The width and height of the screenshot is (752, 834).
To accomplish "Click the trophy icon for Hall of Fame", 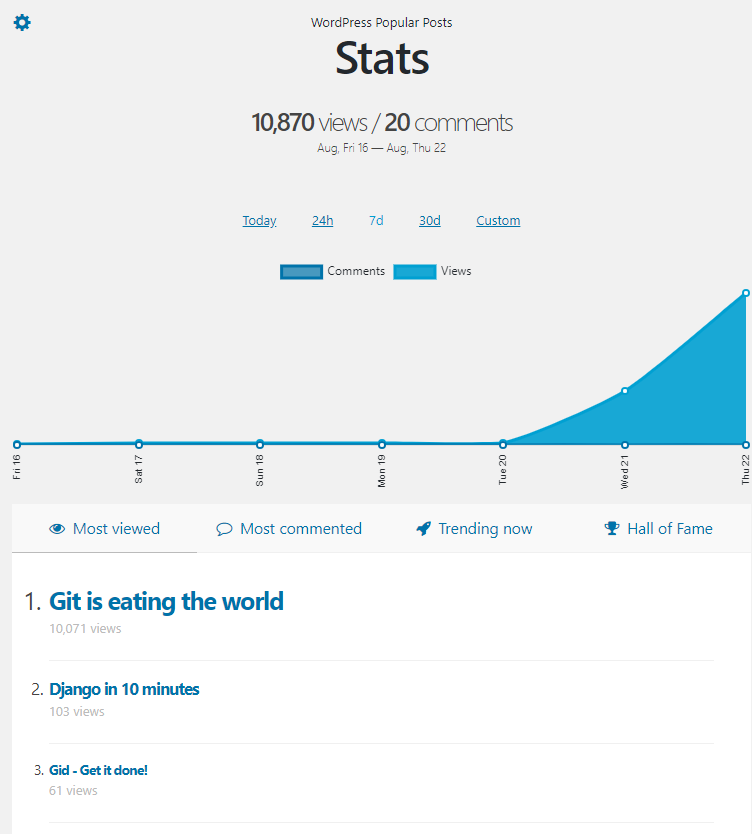I will click(x=612, y=529).
